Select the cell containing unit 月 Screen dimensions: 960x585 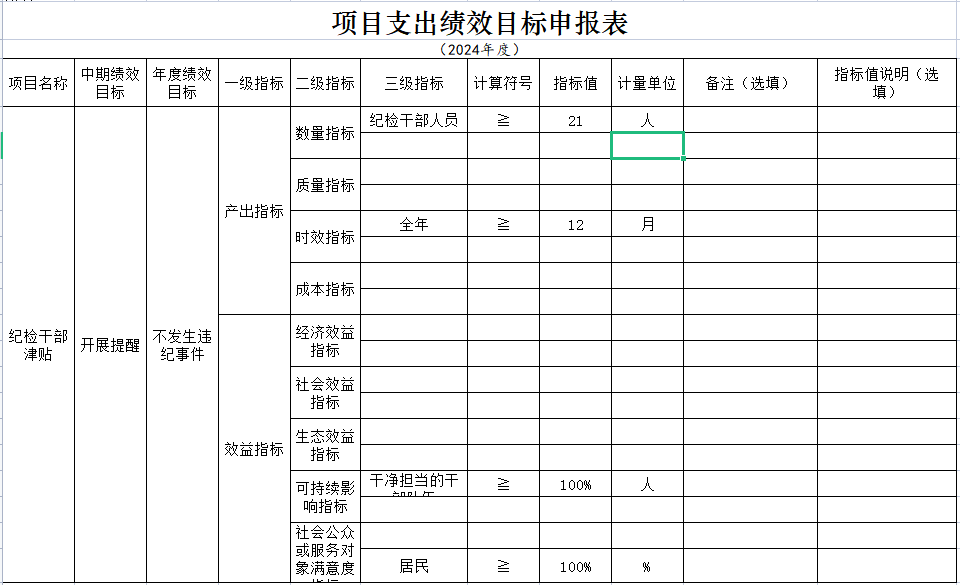[x=647, y=224]
